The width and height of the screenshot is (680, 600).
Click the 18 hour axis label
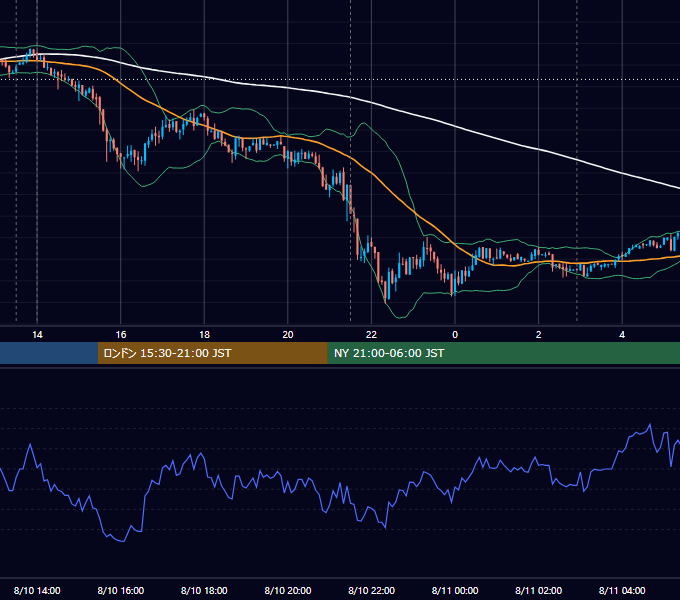coord(204,335)
